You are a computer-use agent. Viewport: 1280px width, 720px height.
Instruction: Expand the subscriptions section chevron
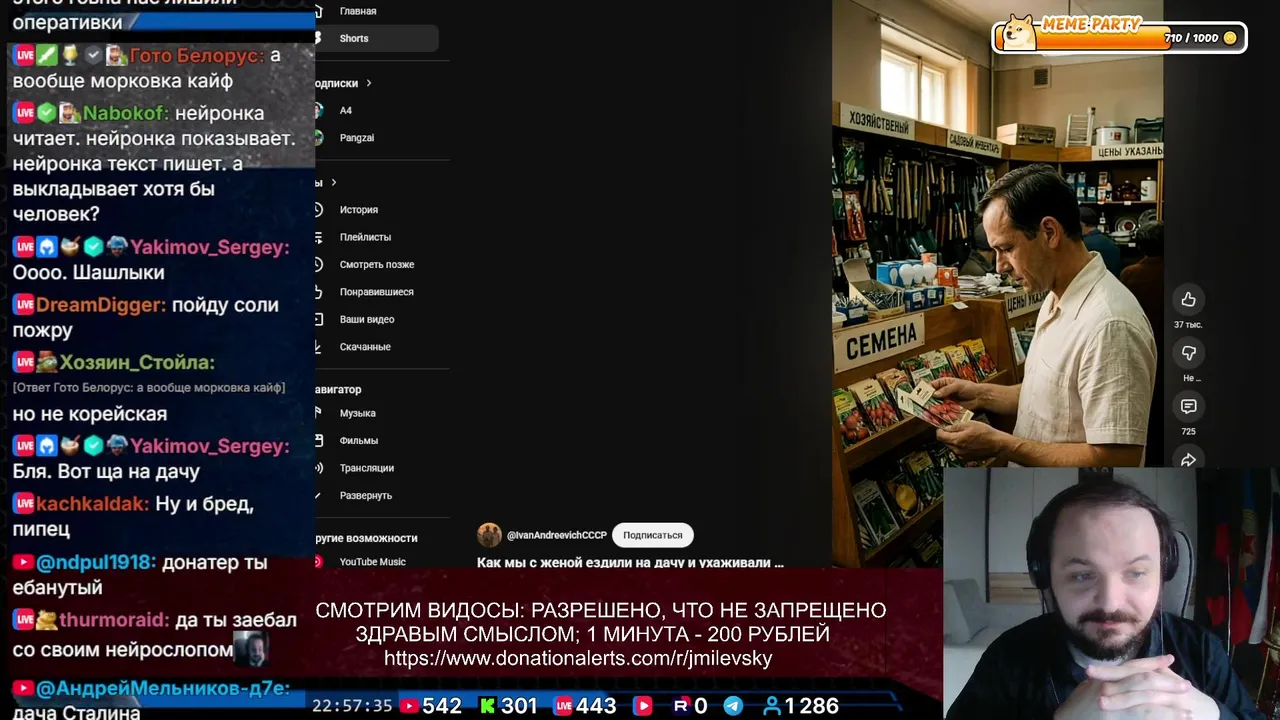point(368,83)
